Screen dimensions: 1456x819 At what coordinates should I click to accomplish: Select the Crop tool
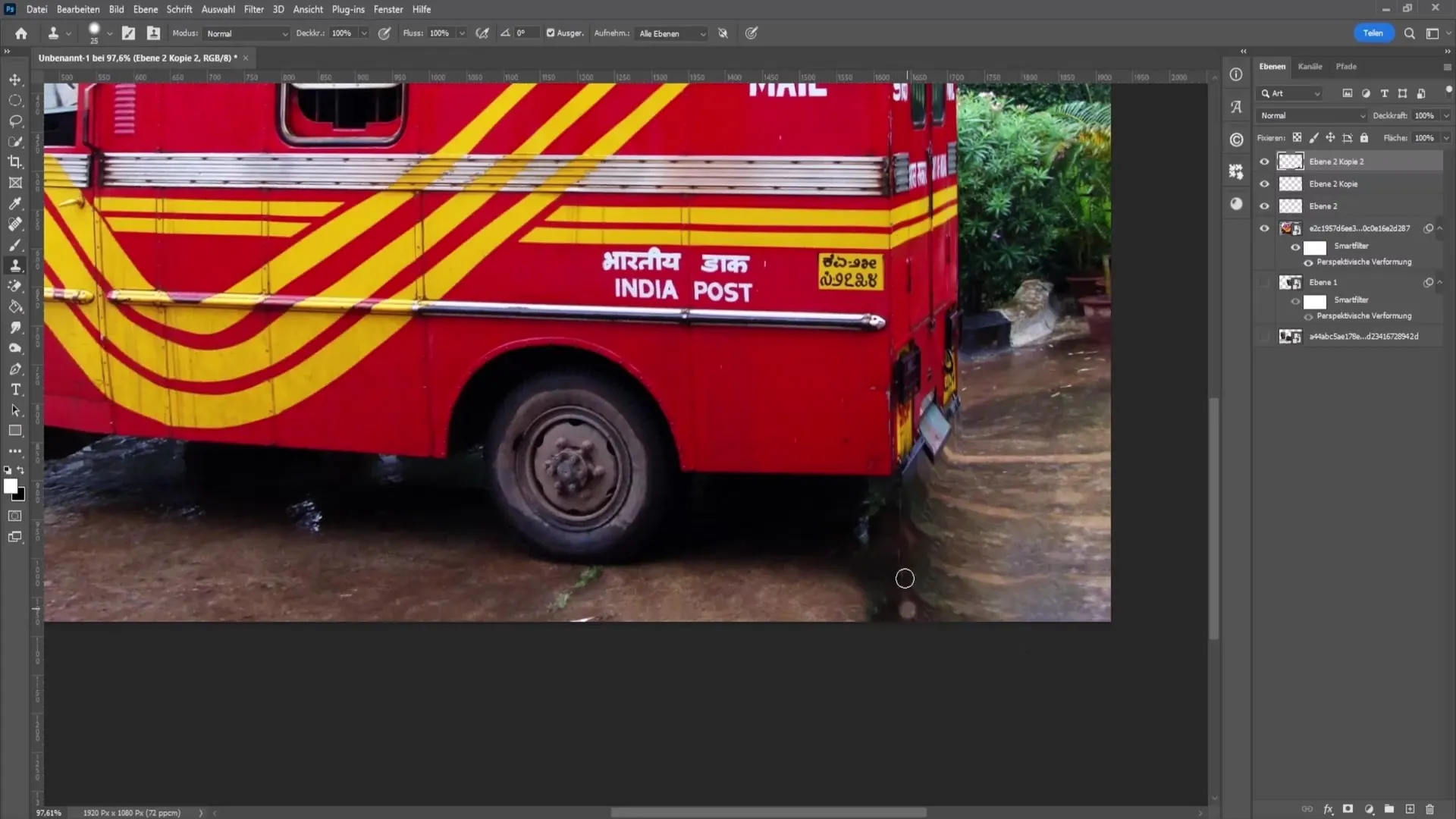pos(15,162)
